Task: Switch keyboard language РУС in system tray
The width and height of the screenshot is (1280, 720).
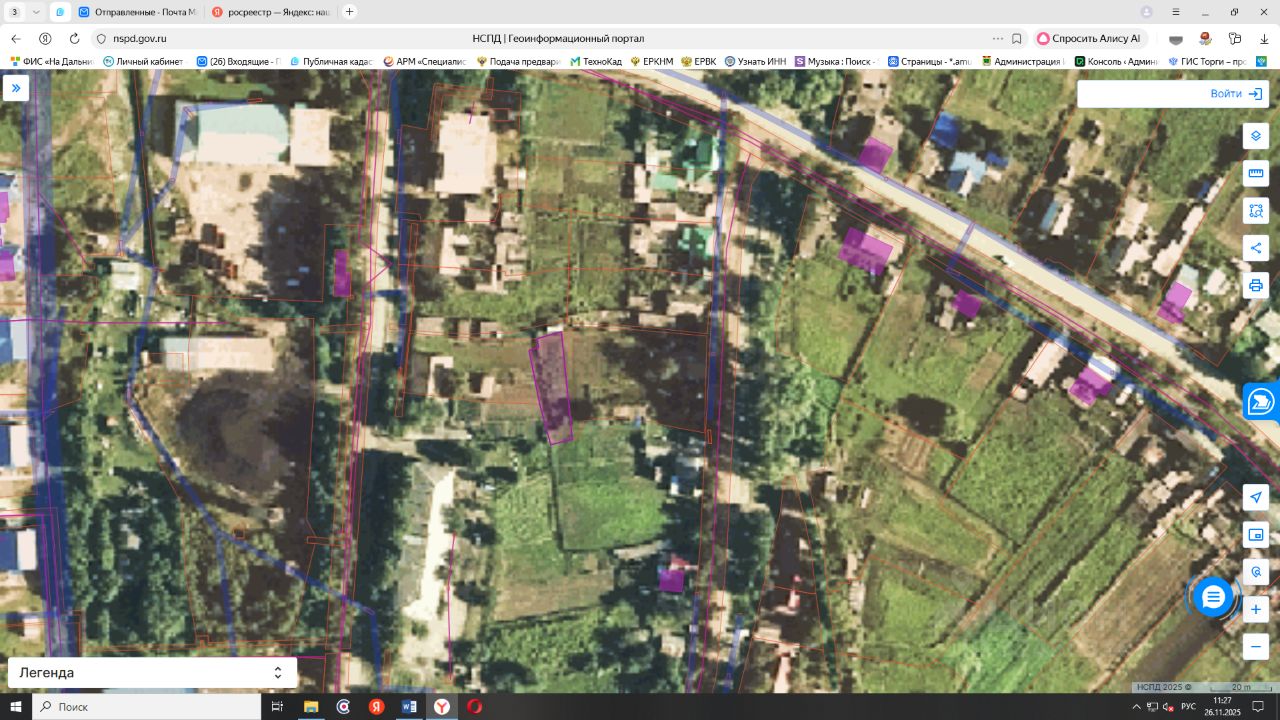Action: click(x=1188, y=706)
